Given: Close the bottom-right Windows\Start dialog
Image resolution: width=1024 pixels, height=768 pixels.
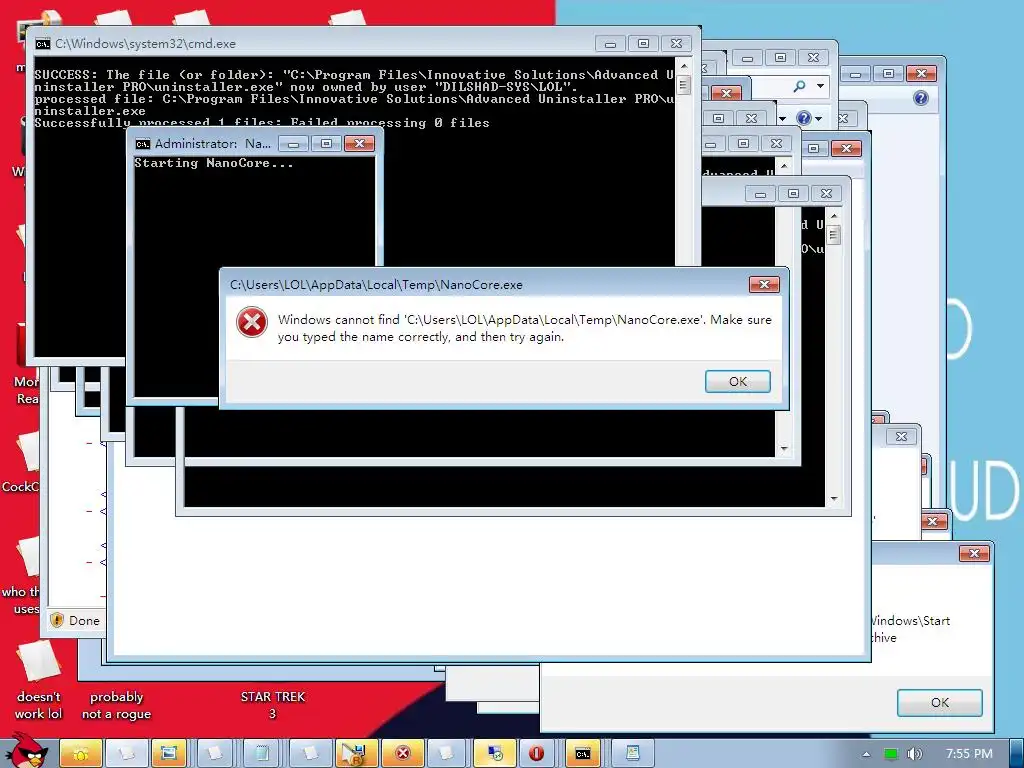Looking at the screenshot, I should (974, 553).
